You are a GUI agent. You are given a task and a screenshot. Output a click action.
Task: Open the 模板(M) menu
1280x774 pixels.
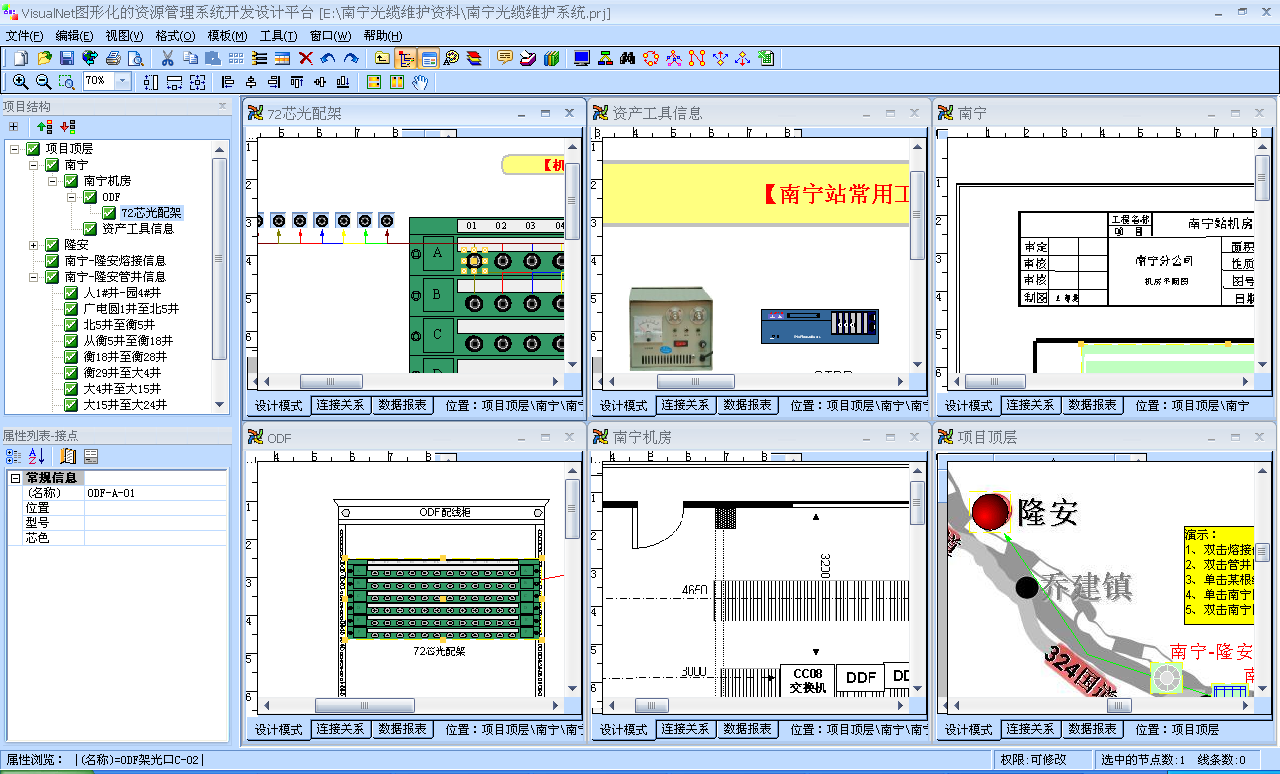(x=228, y=36)
